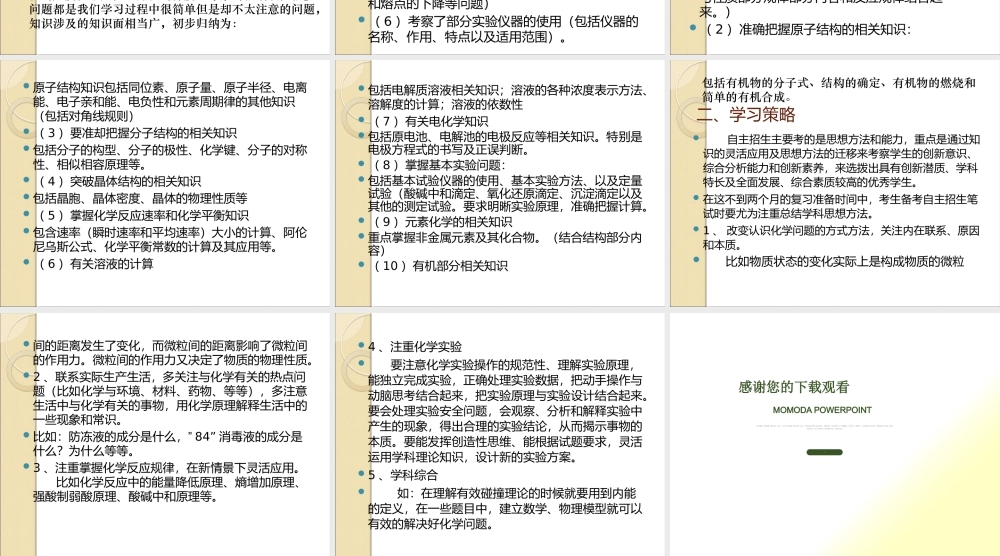Select the bullet starting '包括原电池、电解池的电极反应'
This screenshot has width=1000, height=556.
(x=505, y=143)
